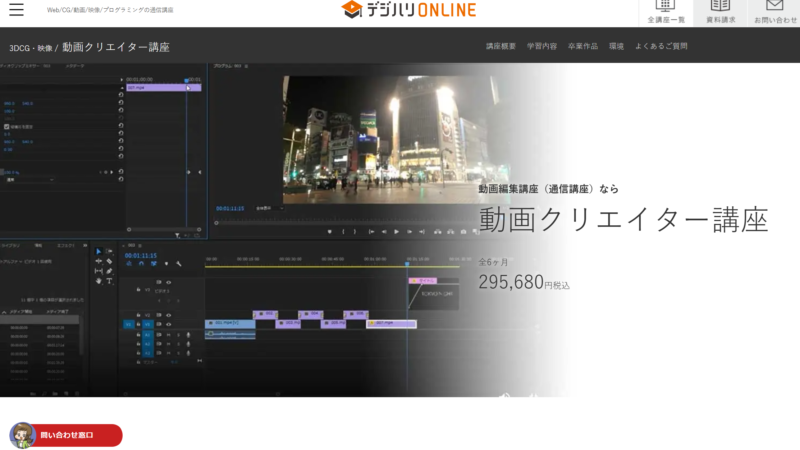This screenshot has height=450, width=800.
Task: Reset the first Effect Controls parameter
Action: 121,95
